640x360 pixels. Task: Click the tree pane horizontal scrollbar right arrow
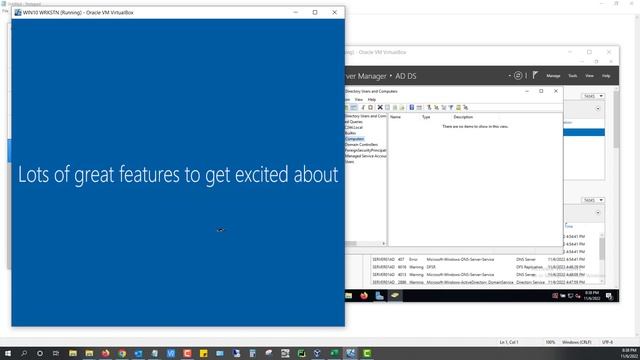384,244
